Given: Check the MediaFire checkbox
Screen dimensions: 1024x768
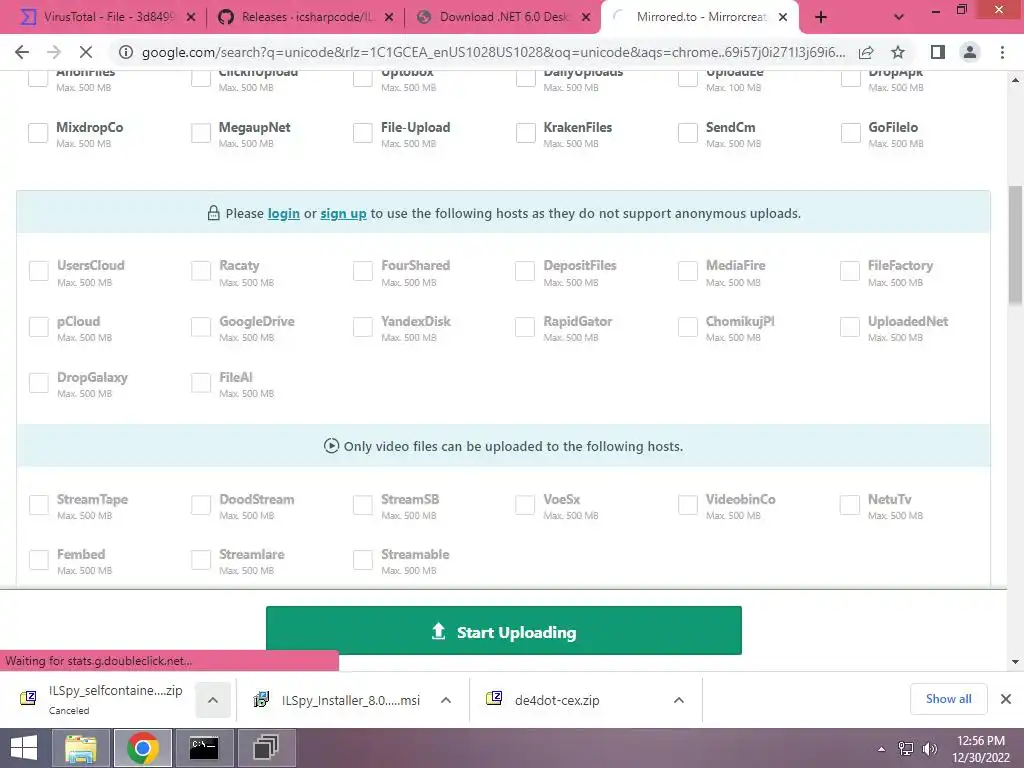Looking at the screenshot, I should click(688, 271).
